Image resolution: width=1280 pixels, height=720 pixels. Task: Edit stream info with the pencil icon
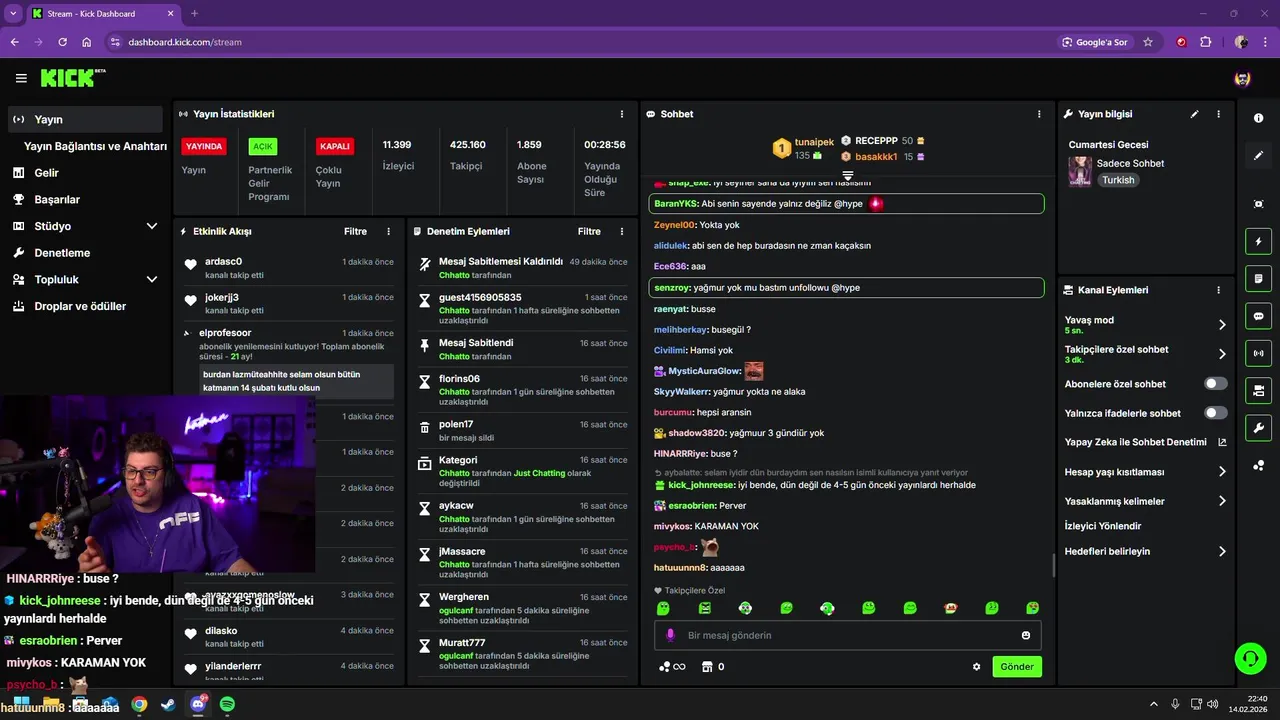(x=1194, y=114)
